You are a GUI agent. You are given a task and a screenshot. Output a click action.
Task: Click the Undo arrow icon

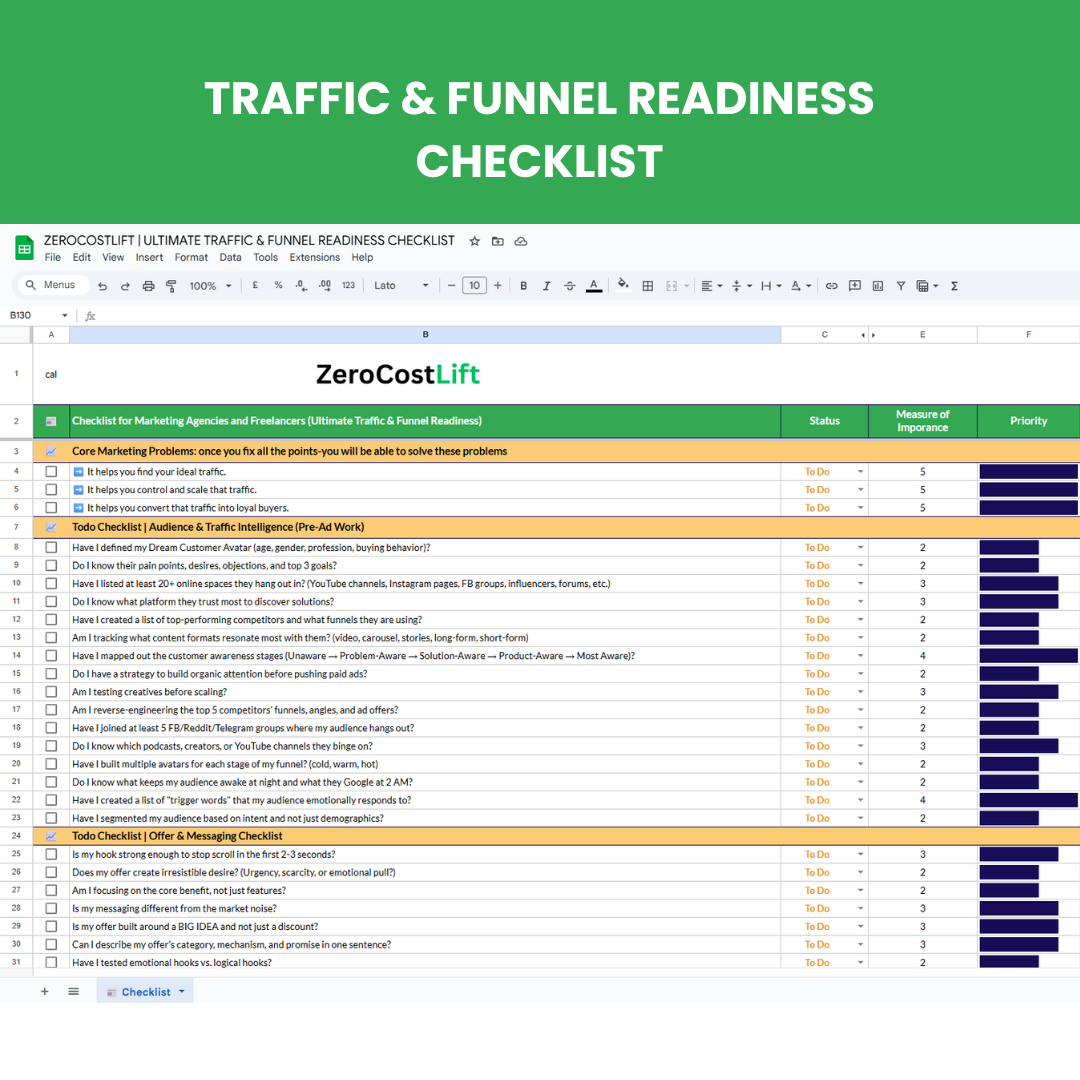tap(102, 286)
